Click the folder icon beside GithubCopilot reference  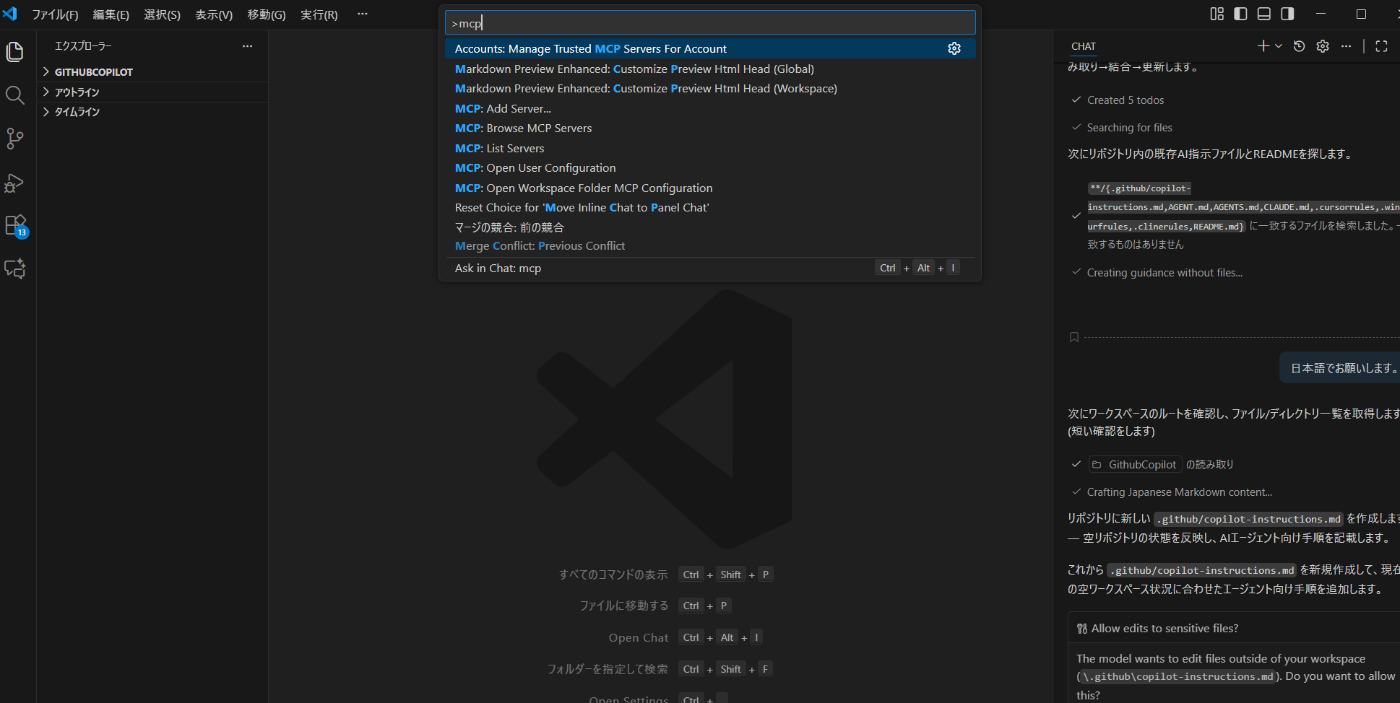pyautogui.click(x=1096, y=465)
